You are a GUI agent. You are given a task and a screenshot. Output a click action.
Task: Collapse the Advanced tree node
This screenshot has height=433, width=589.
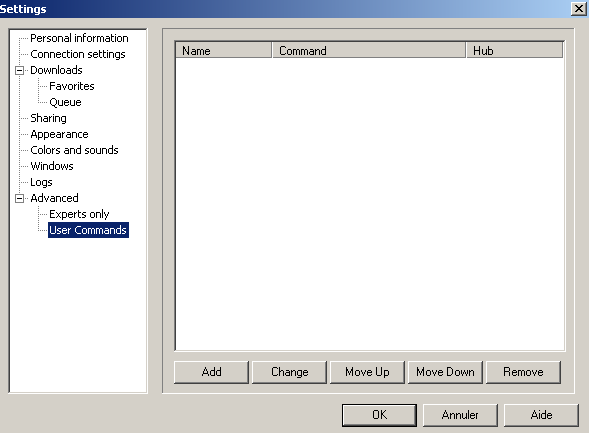tap(19, 198)
